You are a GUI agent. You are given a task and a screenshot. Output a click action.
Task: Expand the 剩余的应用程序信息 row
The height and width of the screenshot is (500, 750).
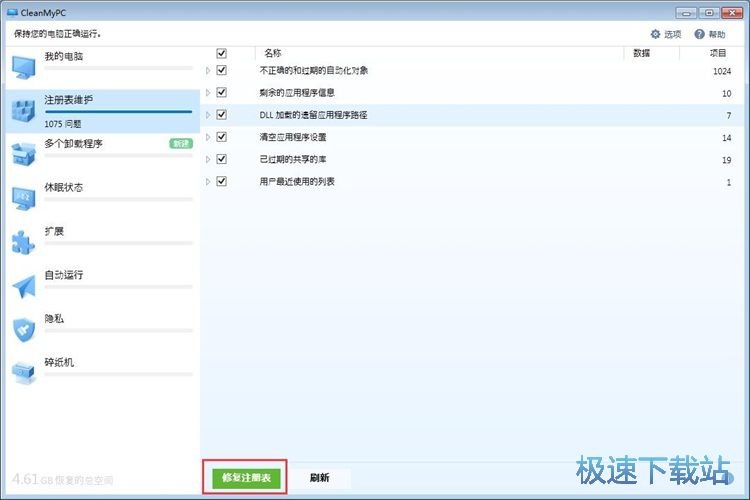pyautogui.click(x=208, y=92)
